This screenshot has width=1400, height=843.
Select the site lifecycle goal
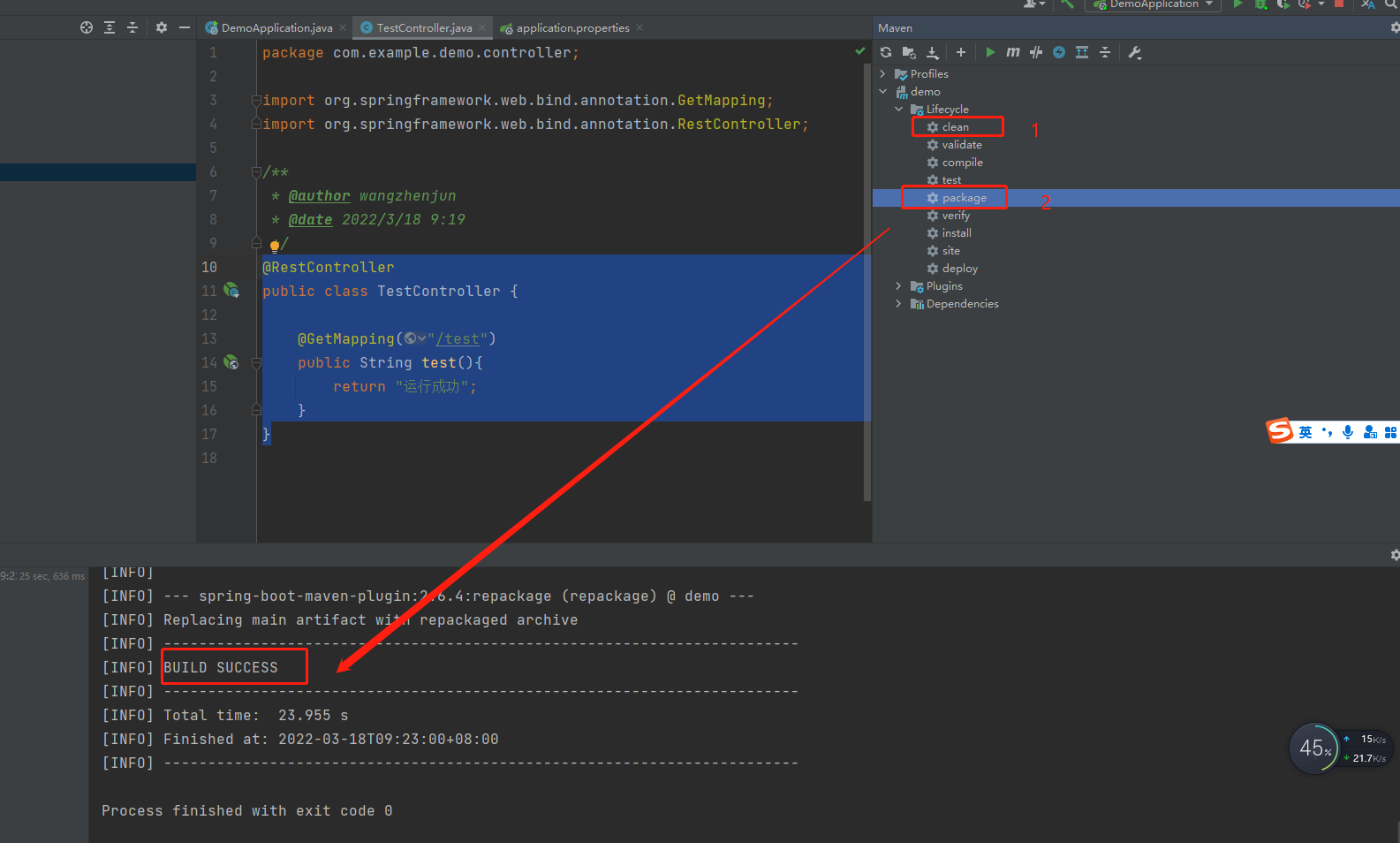pyautogui.click(x=950, y=251)
